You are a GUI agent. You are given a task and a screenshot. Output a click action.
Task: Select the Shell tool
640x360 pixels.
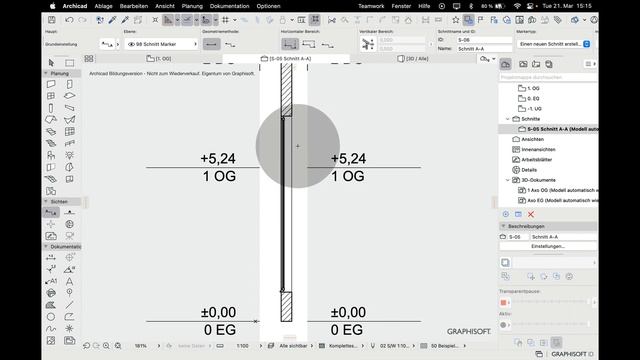pos(70,120)
